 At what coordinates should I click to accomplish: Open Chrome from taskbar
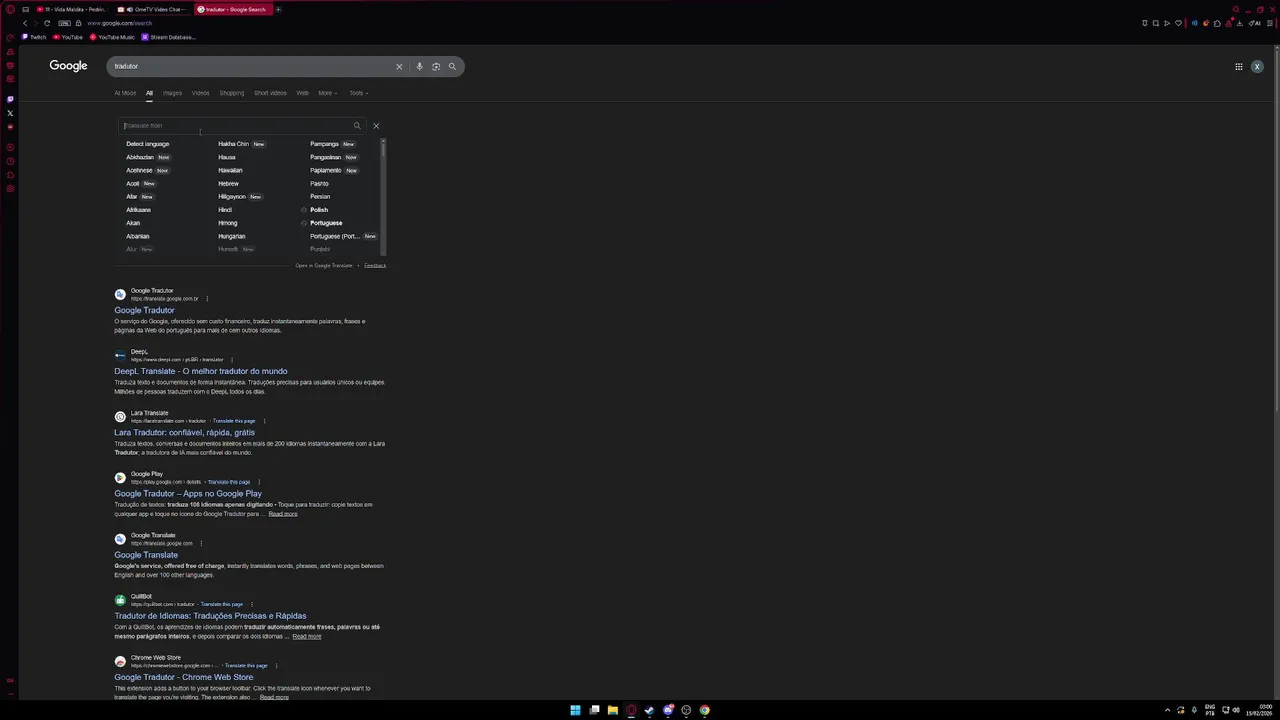click(x=704, y=710)
